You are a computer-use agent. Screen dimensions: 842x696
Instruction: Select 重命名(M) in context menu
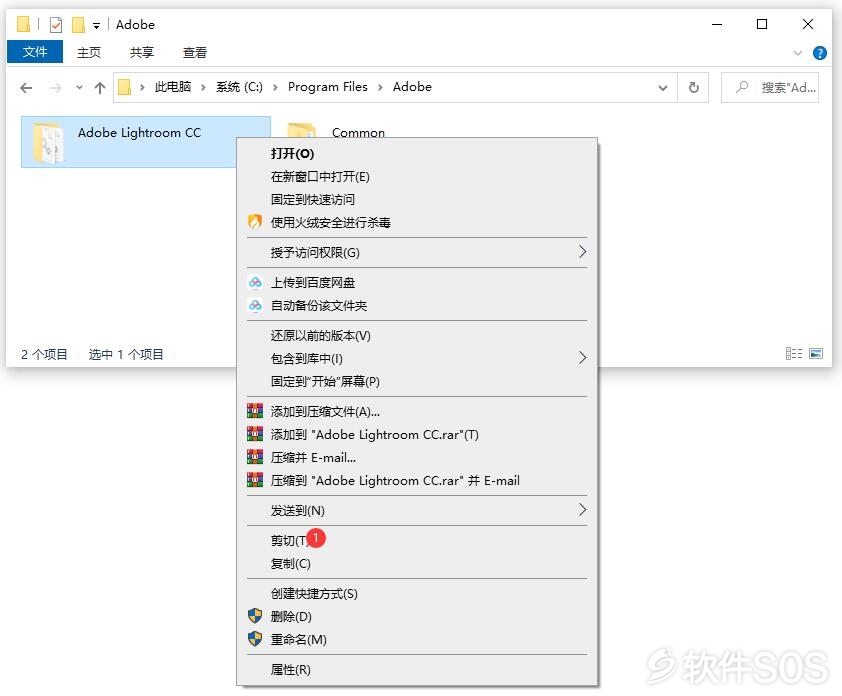tap(417, 640)
